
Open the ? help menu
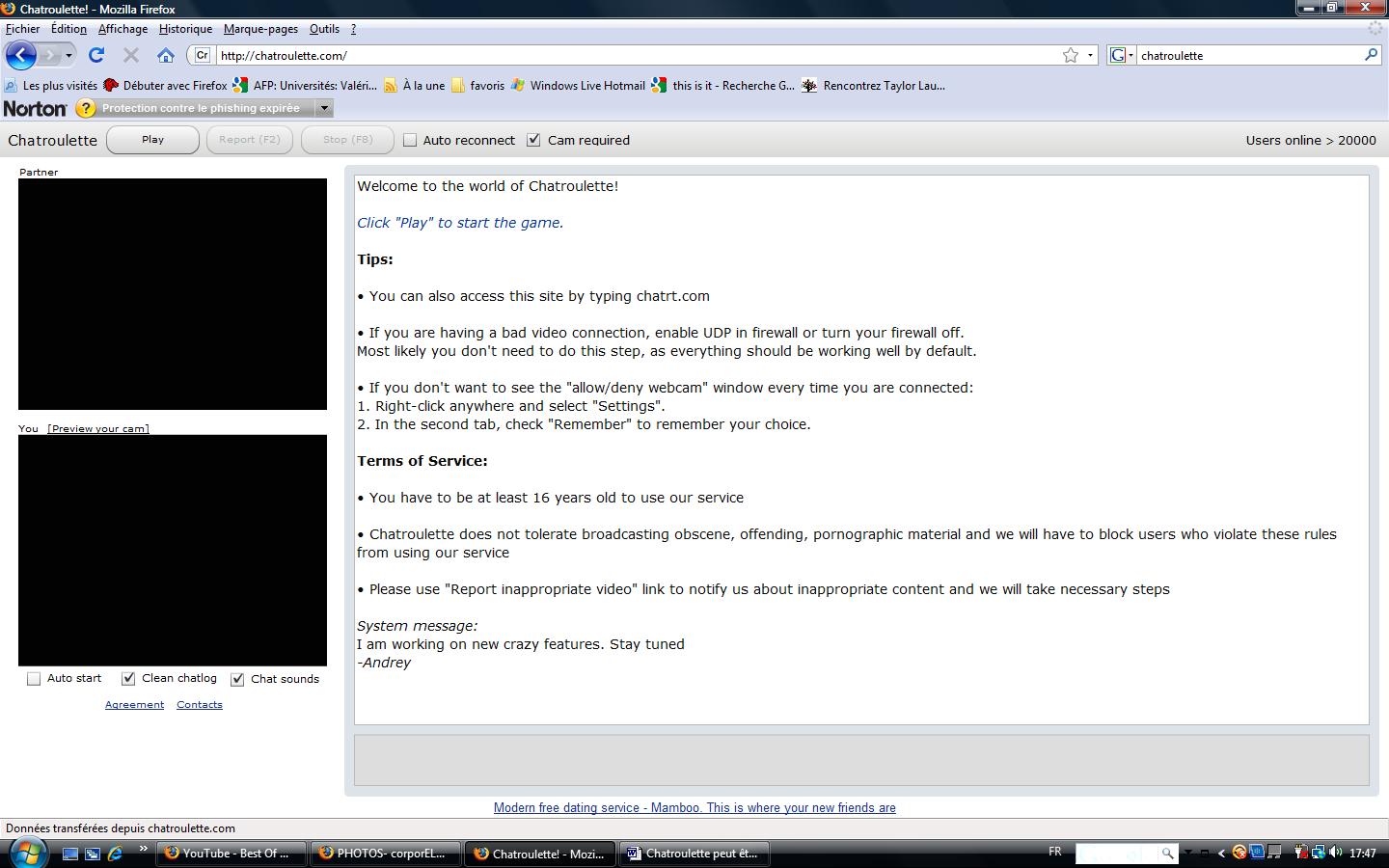pyautogui.click(x=353, y=29)
